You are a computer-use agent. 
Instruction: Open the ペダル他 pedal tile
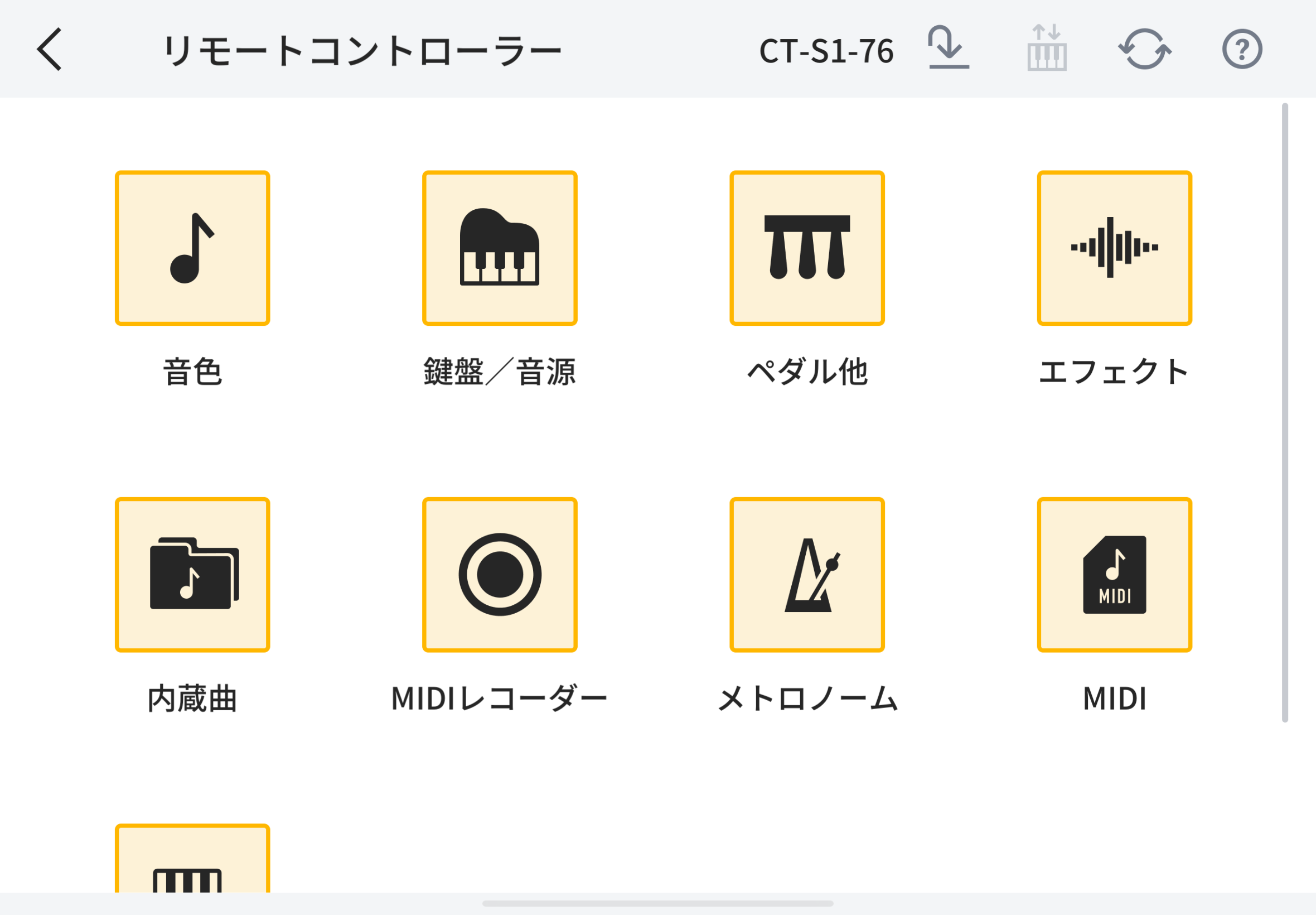(x=807, y=248)
